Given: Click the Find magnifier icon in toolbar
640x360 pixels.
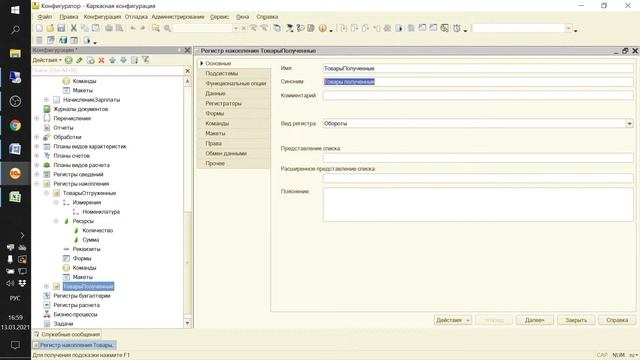Looking at the screenshot, I should point(167,28).
